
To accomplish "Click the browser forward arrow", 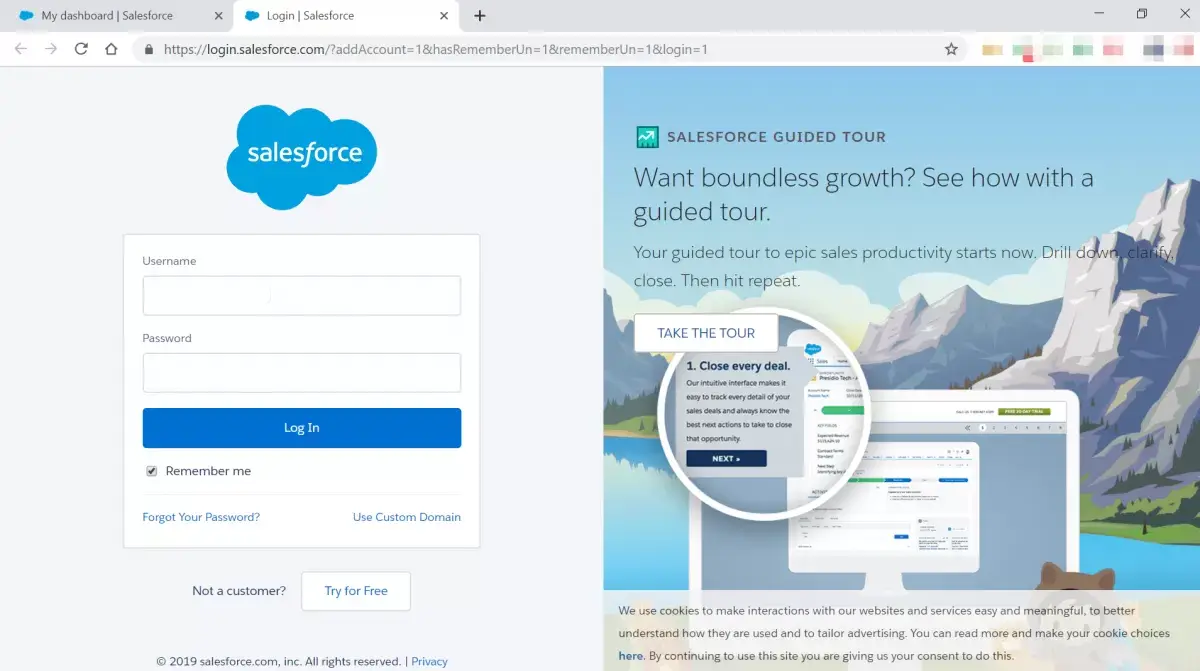I will (51, 49).
